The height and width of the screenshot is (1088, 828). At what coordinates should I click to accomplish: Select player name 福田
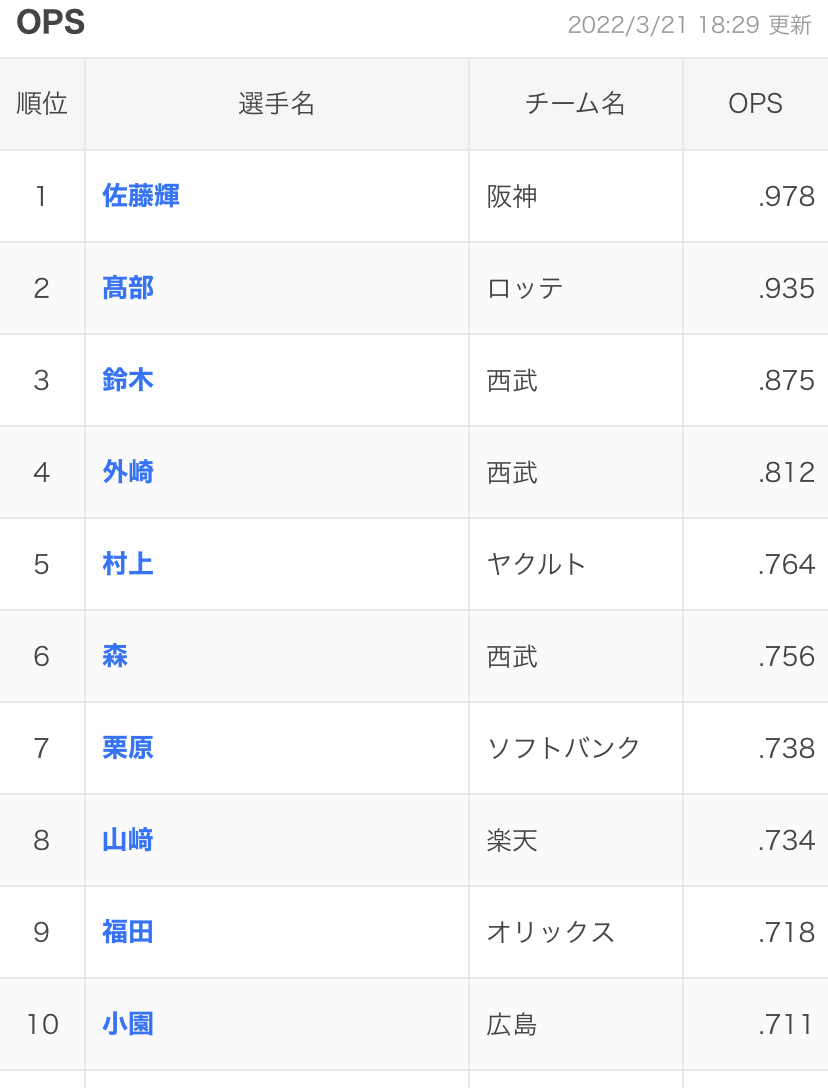point(128,932)
